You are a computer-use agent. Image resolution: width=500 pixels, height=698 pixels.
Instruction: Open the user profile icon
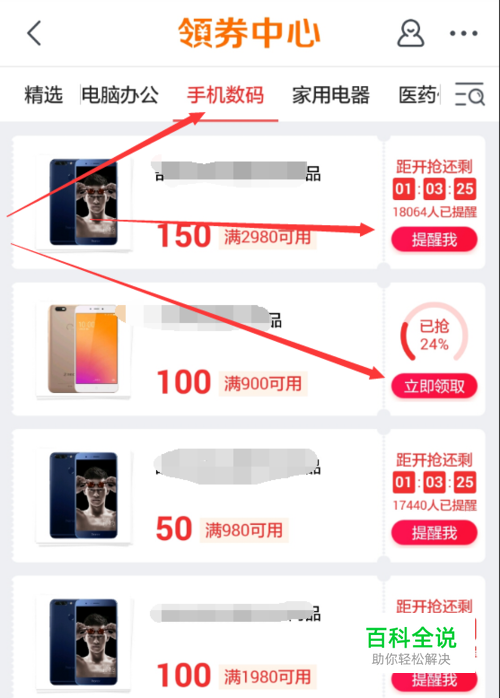click(x=410, y=33)
